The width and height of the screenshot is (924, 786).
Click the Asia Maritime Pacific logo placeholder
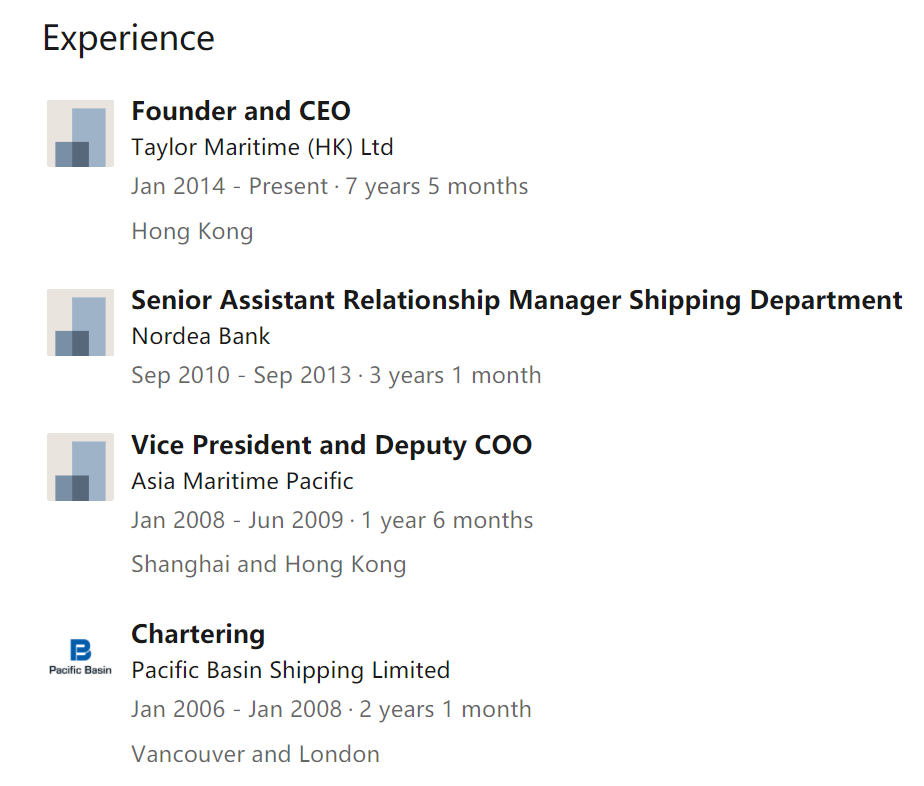[81, 467]
